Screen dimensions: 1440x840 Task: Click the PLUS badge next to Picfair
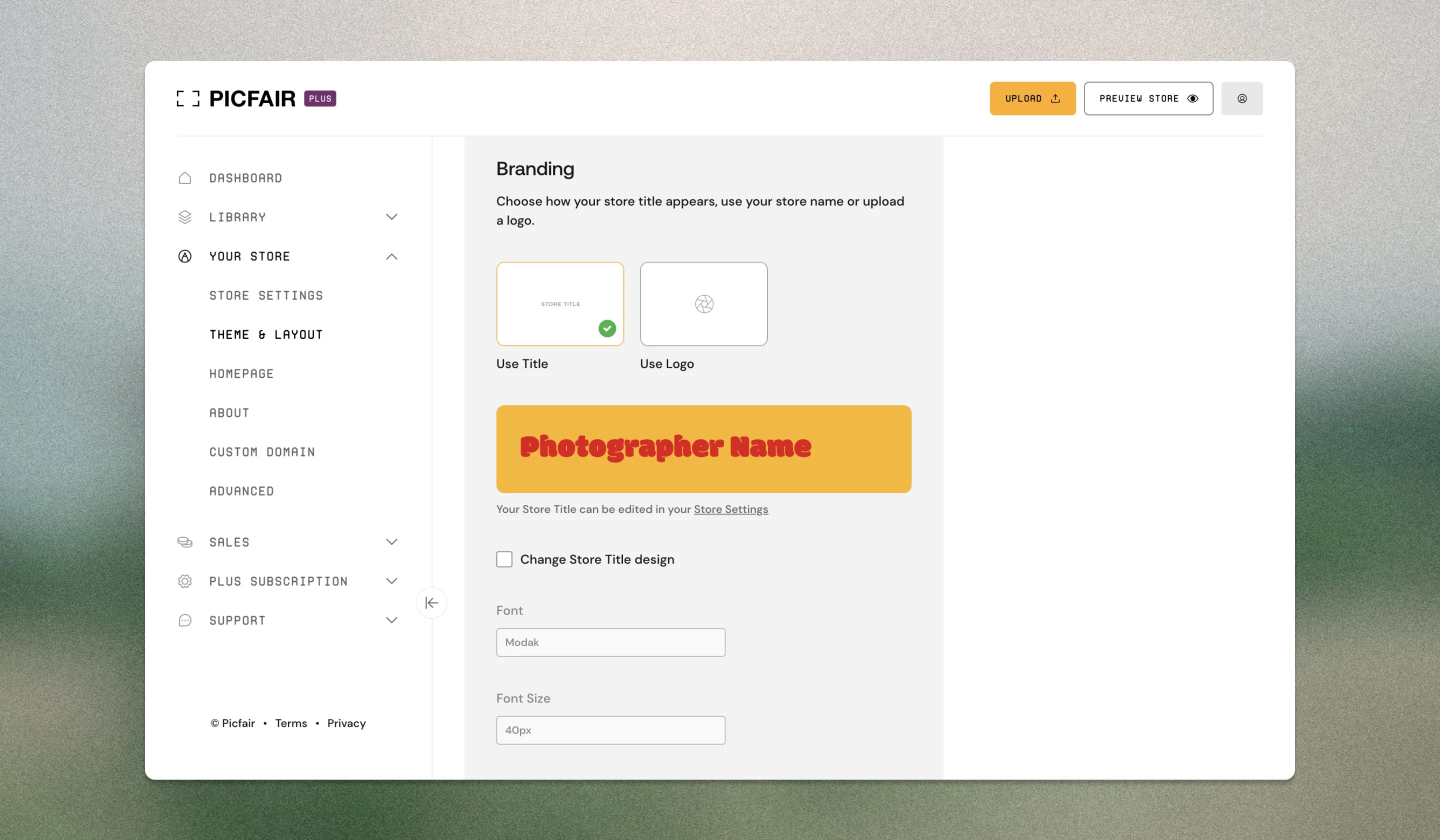[320, 98]
